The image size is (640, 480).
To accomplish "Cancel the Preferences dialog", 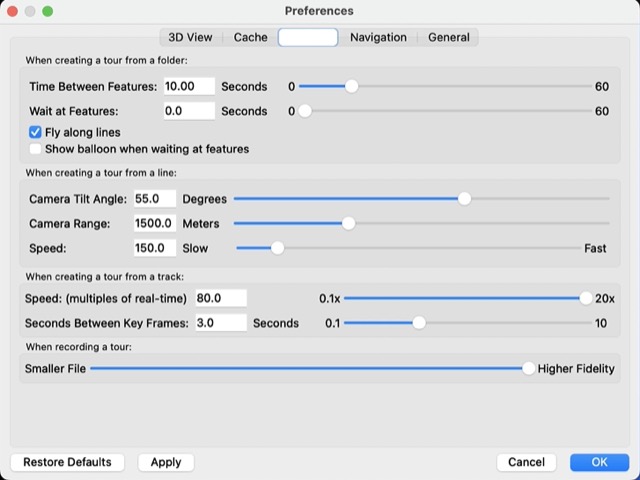I will (x=526, y=462).
